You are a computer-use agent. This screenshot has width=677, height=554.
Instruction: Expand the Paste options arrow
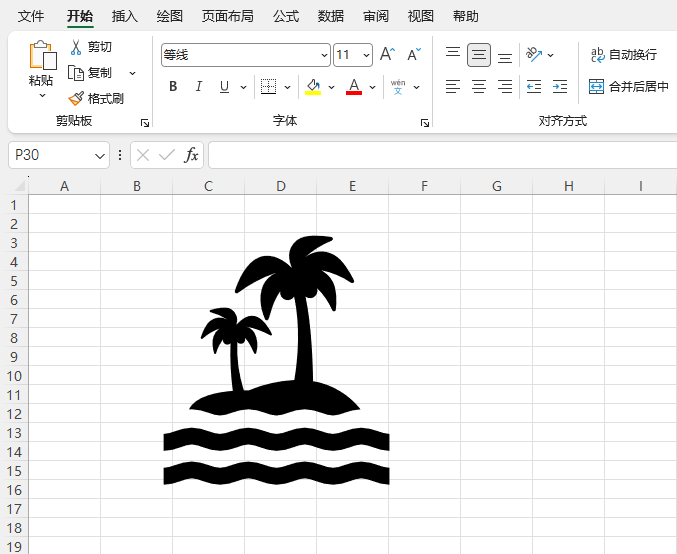point(42,95)
